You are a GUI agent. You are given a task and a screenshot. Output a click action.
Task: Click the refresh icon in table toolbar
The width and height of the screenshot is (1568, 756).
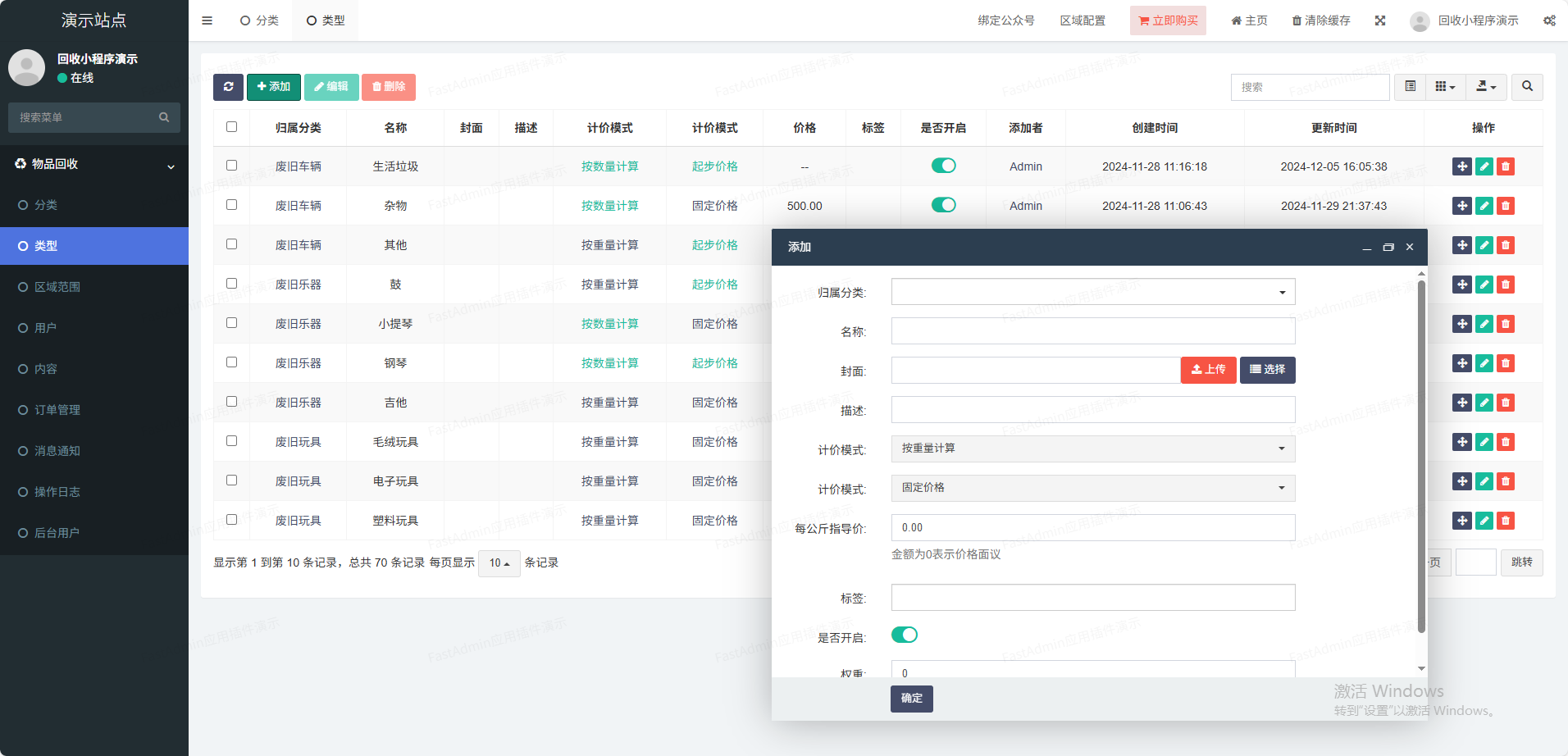click(x=228, y=87)
